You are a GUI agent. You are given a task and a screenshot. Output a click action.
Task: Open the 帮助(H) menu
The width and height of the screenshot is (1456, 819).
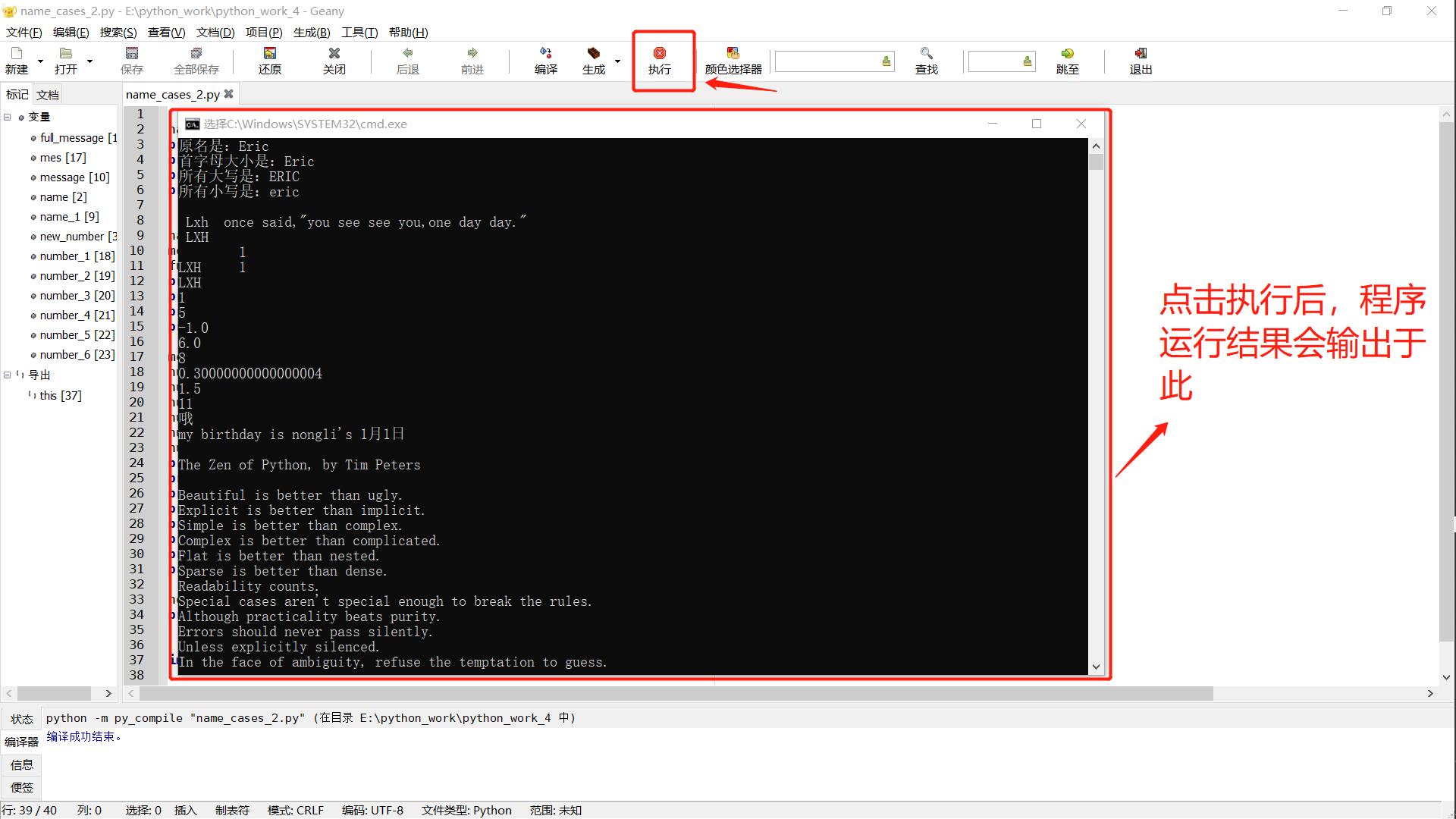tap(408, 32)
